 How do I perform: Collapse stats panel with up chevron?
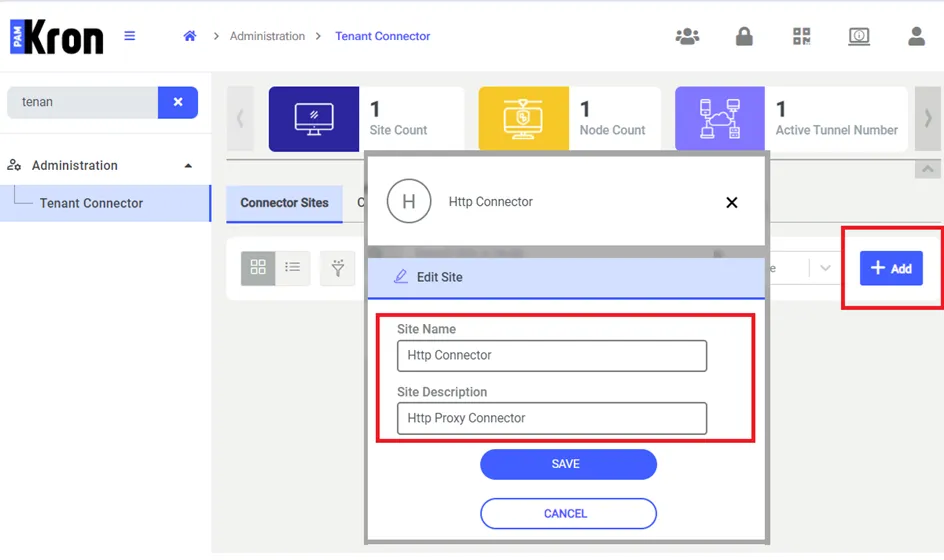(928, 169)
